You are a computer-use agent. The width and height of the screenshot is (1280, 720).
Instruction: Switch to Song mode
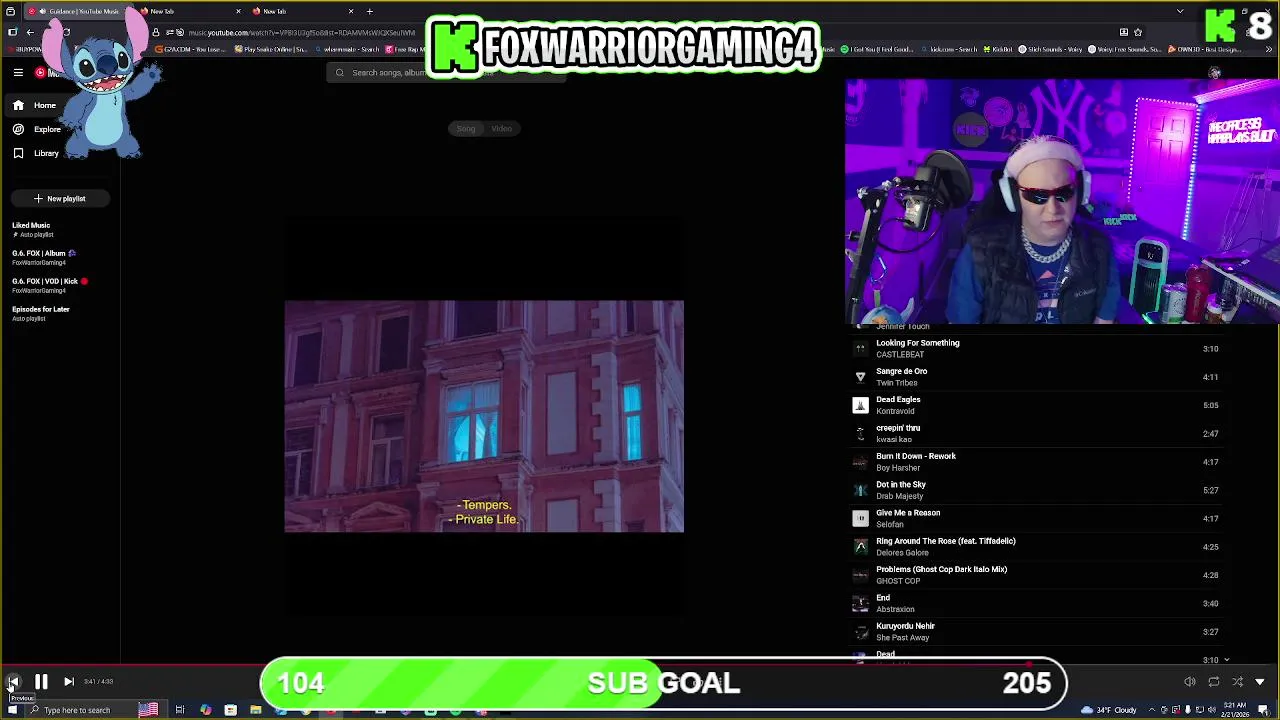point(466,128)
